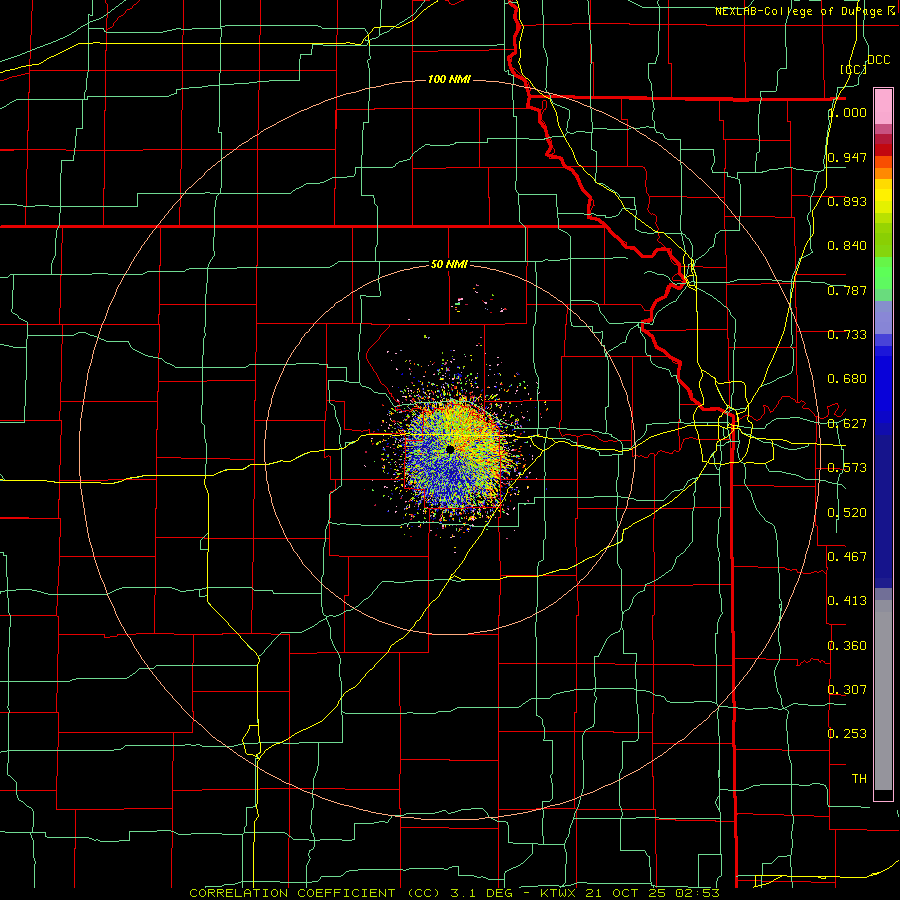Viewport: 900px width, 900px height.
Task: Pick the red swatch near 0.947 on the color bar
Action: click(x=883, y=150)
